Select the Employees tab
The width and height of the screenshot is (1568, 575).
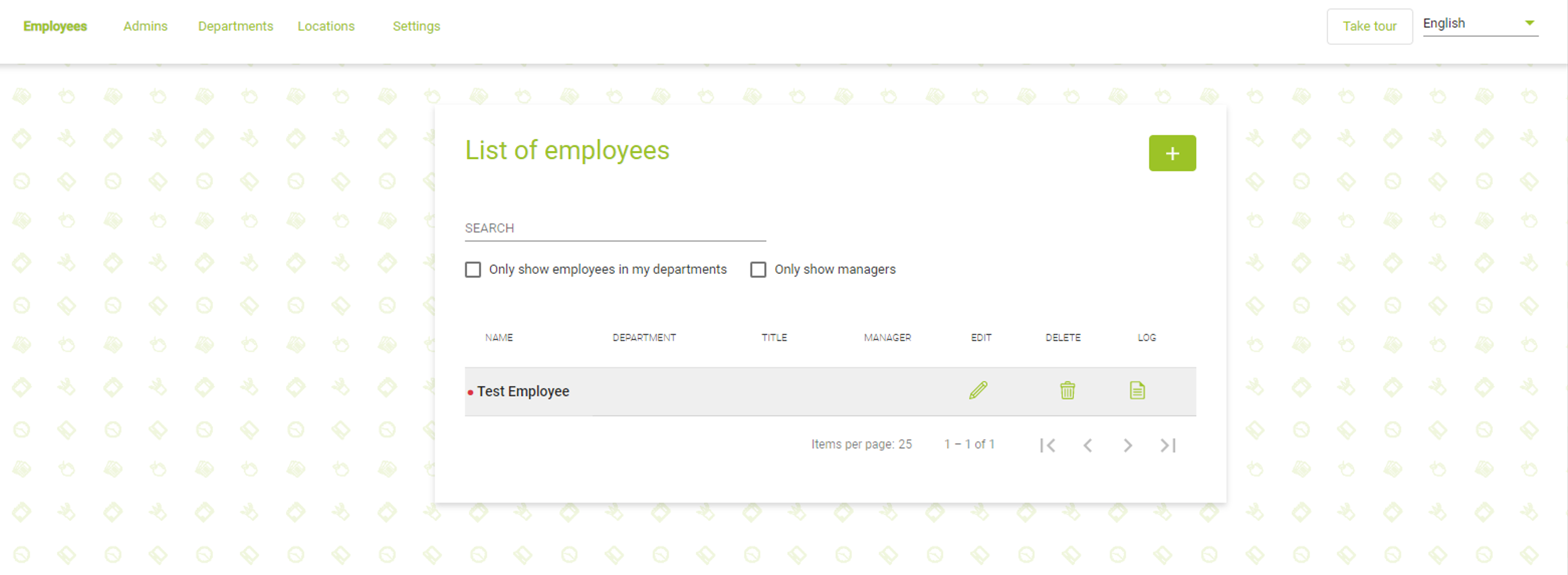pos(55,26)
